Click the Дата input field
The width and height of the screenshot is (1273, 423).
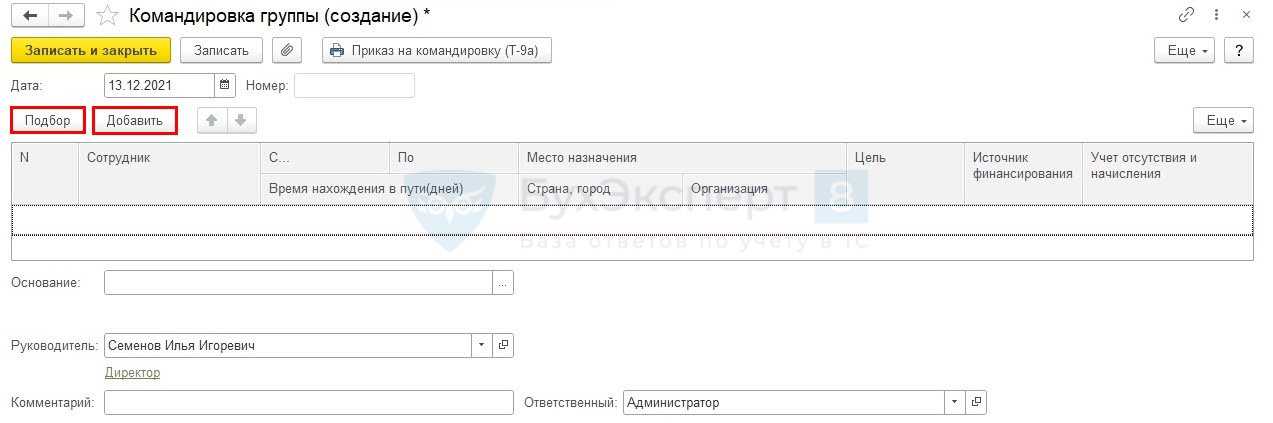point(159,85)
